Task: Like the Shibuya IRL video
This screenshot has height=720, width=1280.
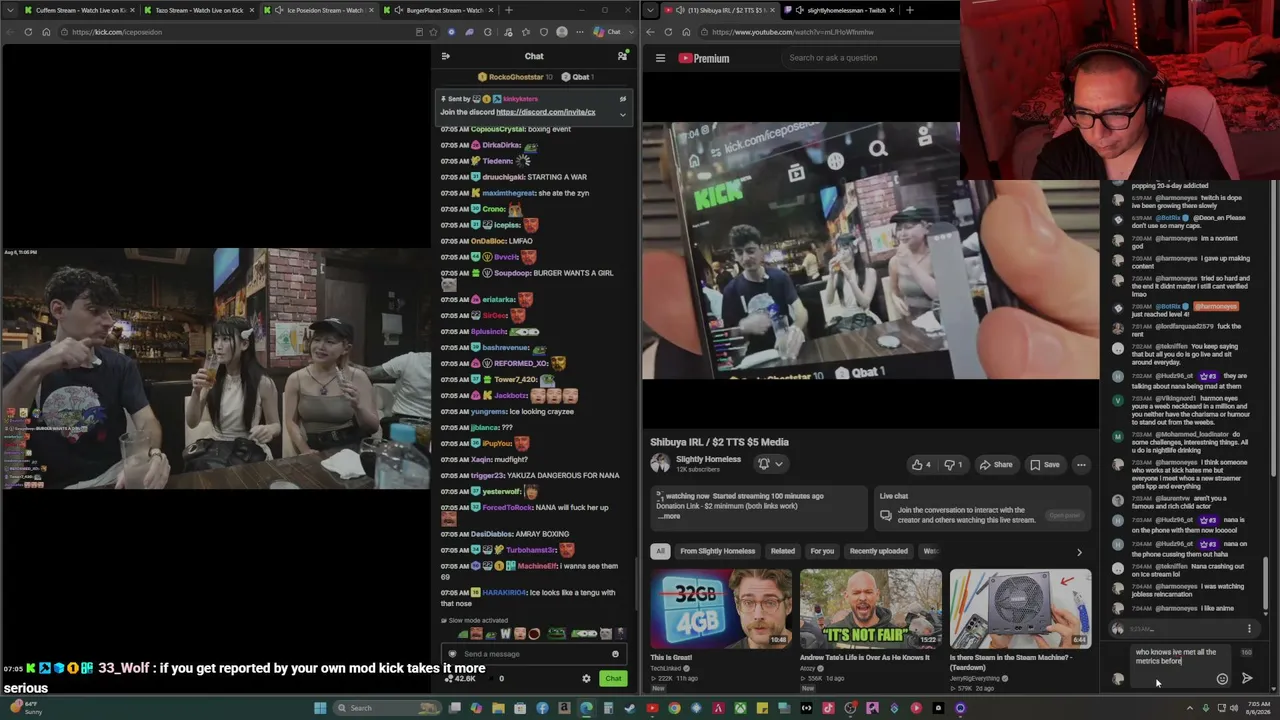Action: coord(921,464)
